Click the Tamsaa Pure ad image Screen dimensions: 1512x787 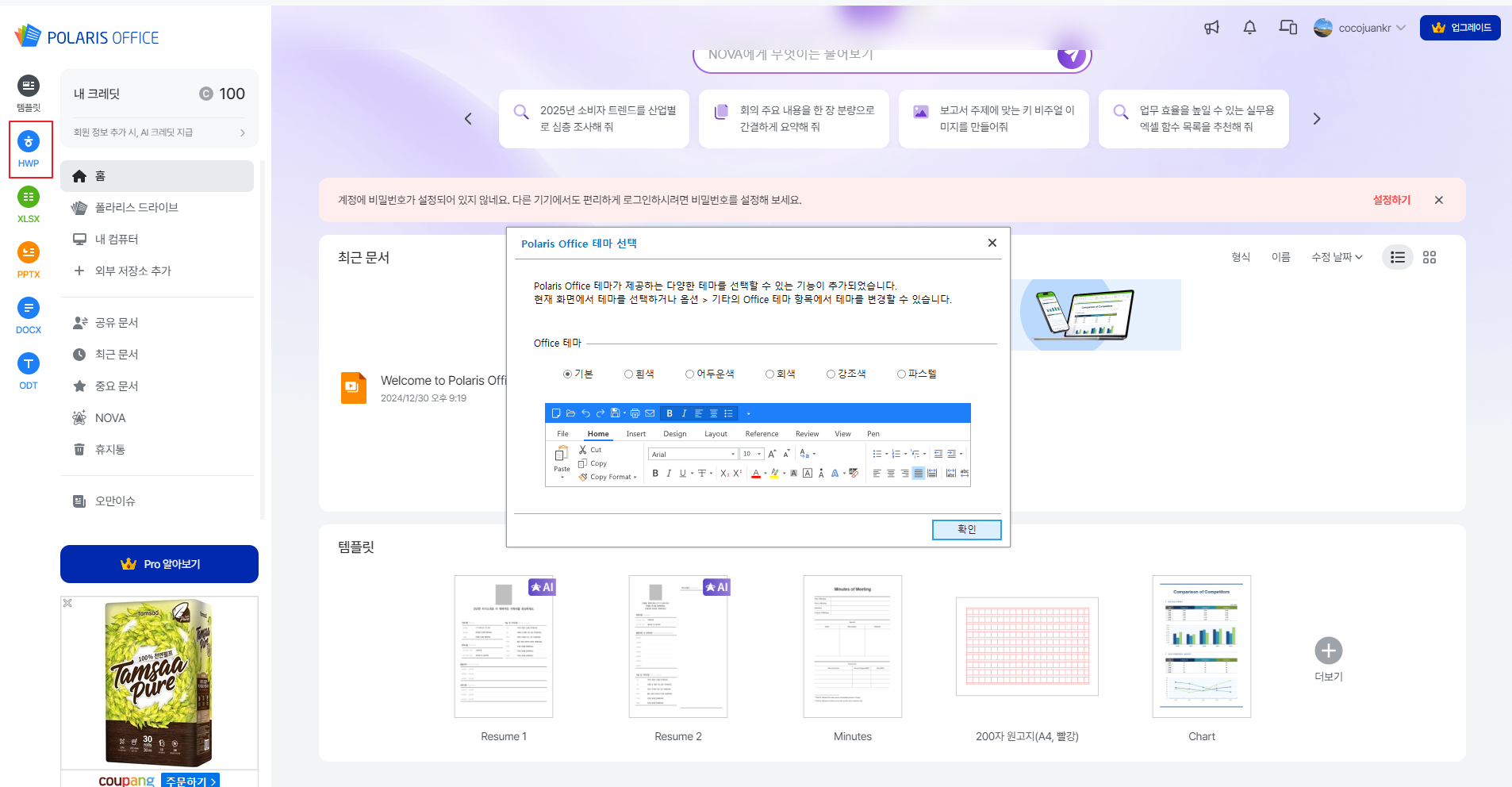pyautogui.click(x=159, y=682)
